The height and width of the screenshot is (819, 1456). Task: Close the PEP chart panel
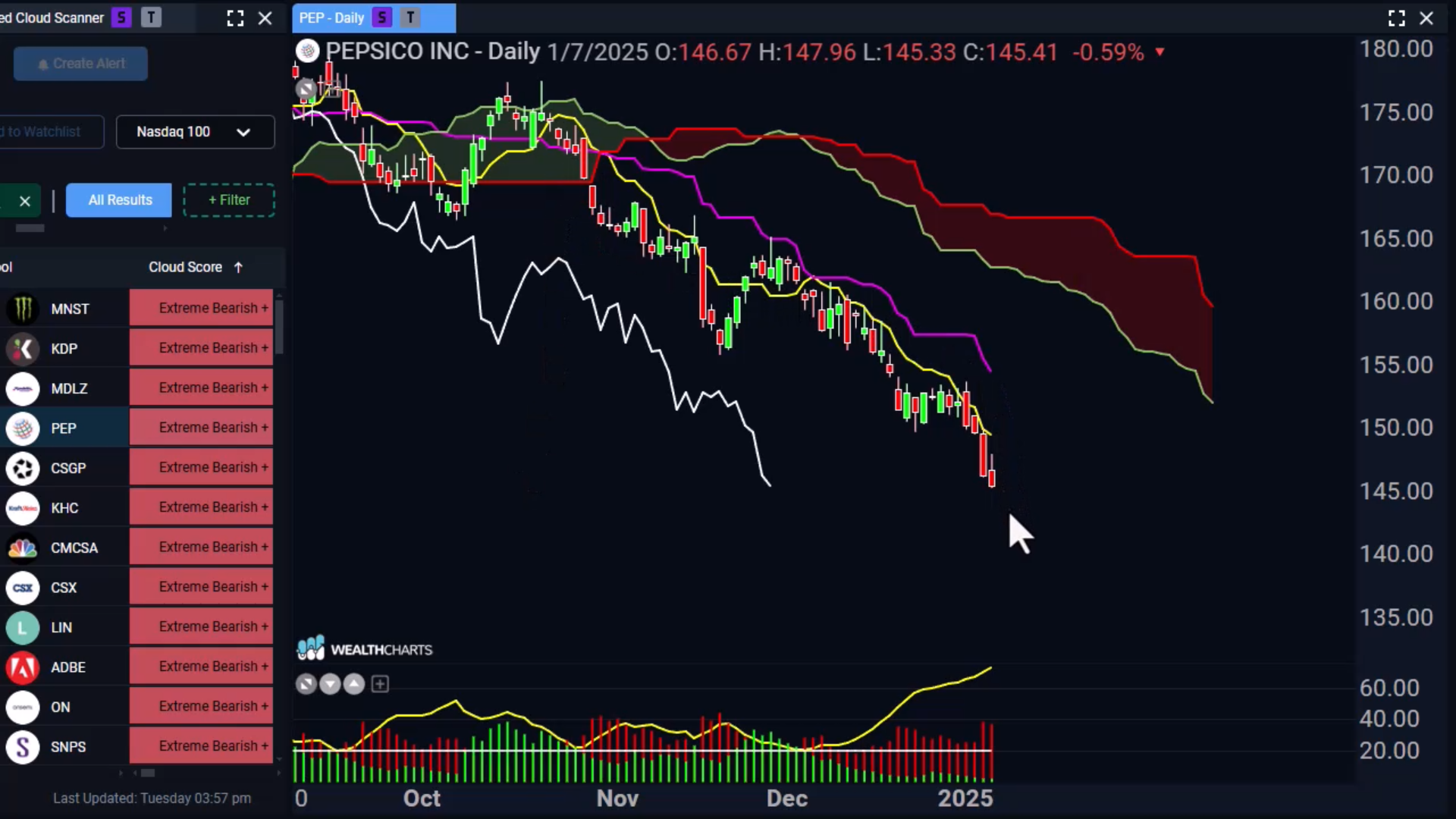(x=1426, y=18)
